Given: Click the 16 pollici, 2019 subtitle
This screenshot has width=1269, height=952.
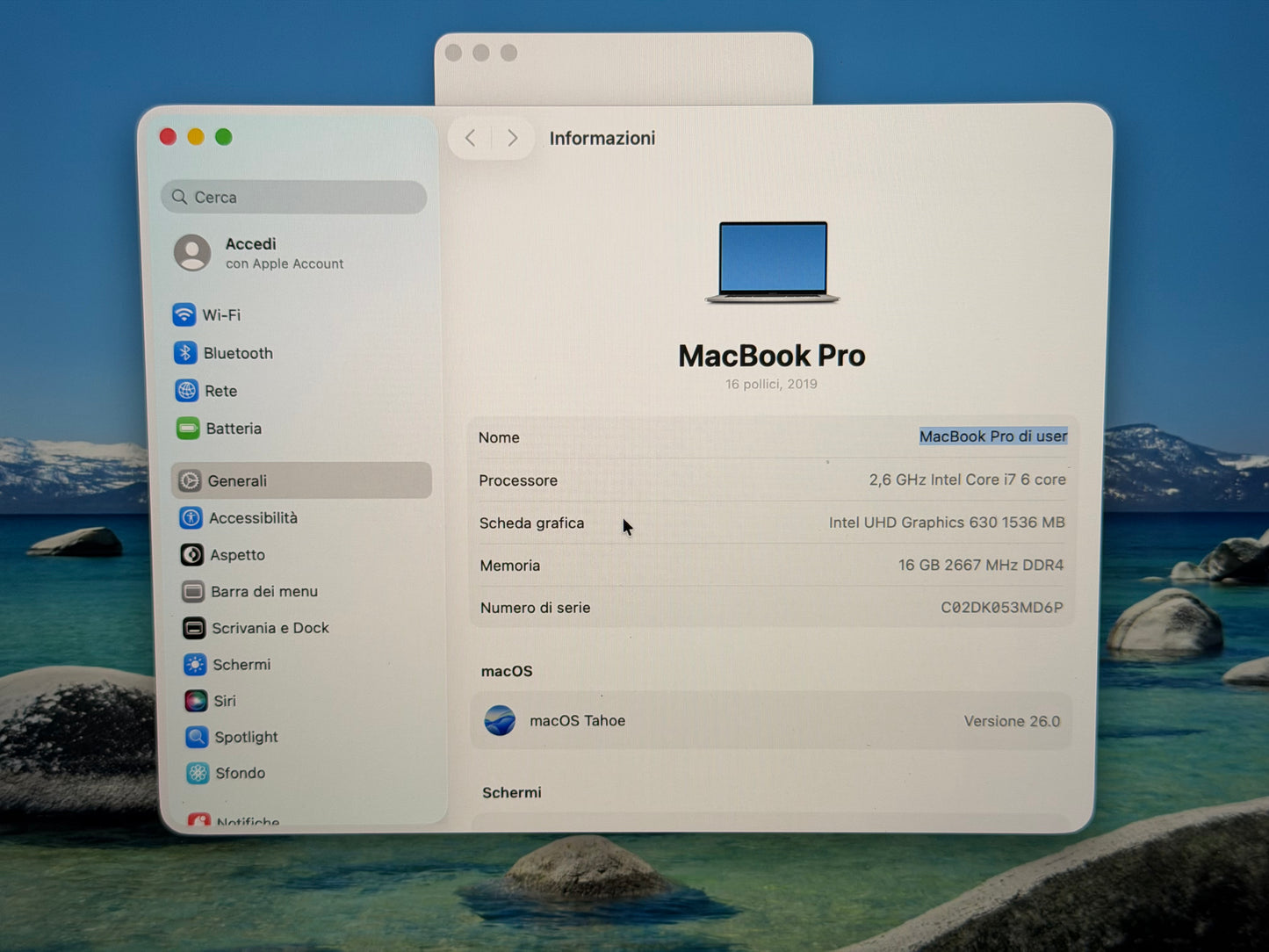Looking at the screenshot, I should (771, 384).
